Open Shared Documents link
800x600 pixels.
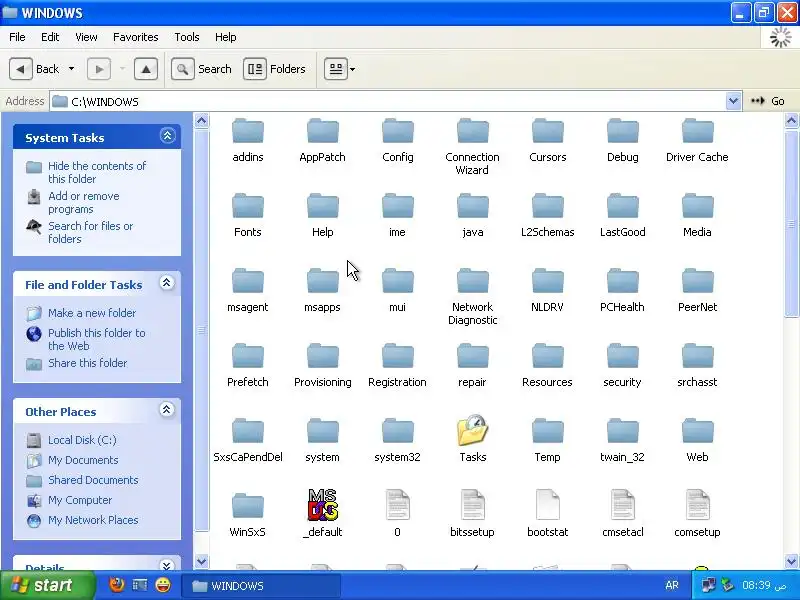93,480
